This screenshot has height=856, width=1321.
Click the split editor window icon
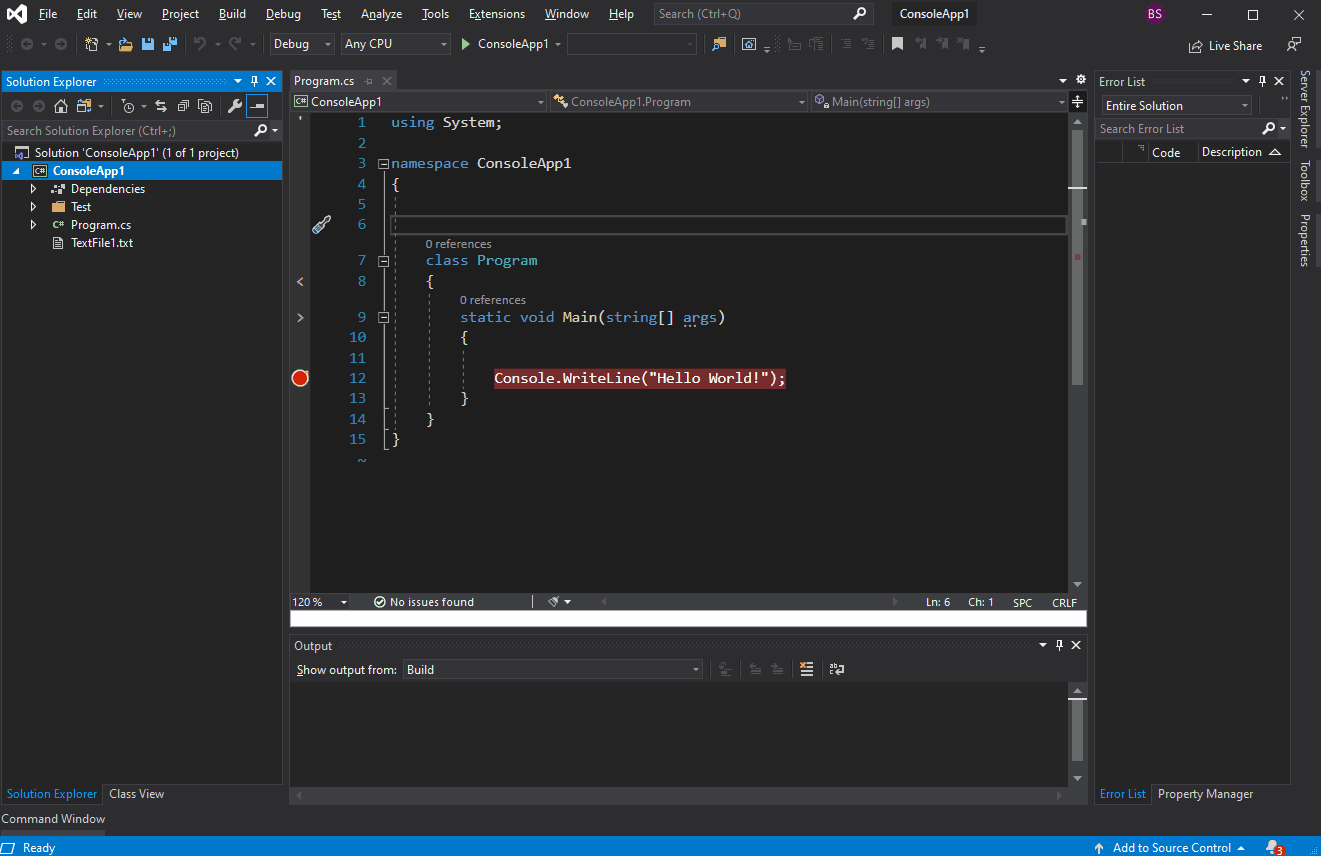click(x=1077, y=101)
